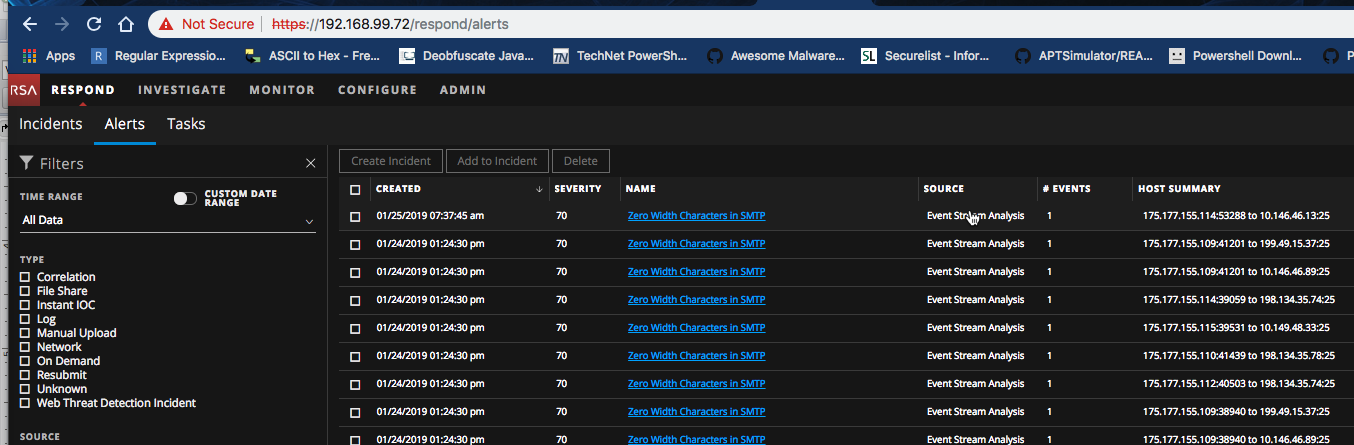This screenshot has width=1354, height=445.
Task: Tick the select-all alerts header checkbox
Action: tap(355, 189)
